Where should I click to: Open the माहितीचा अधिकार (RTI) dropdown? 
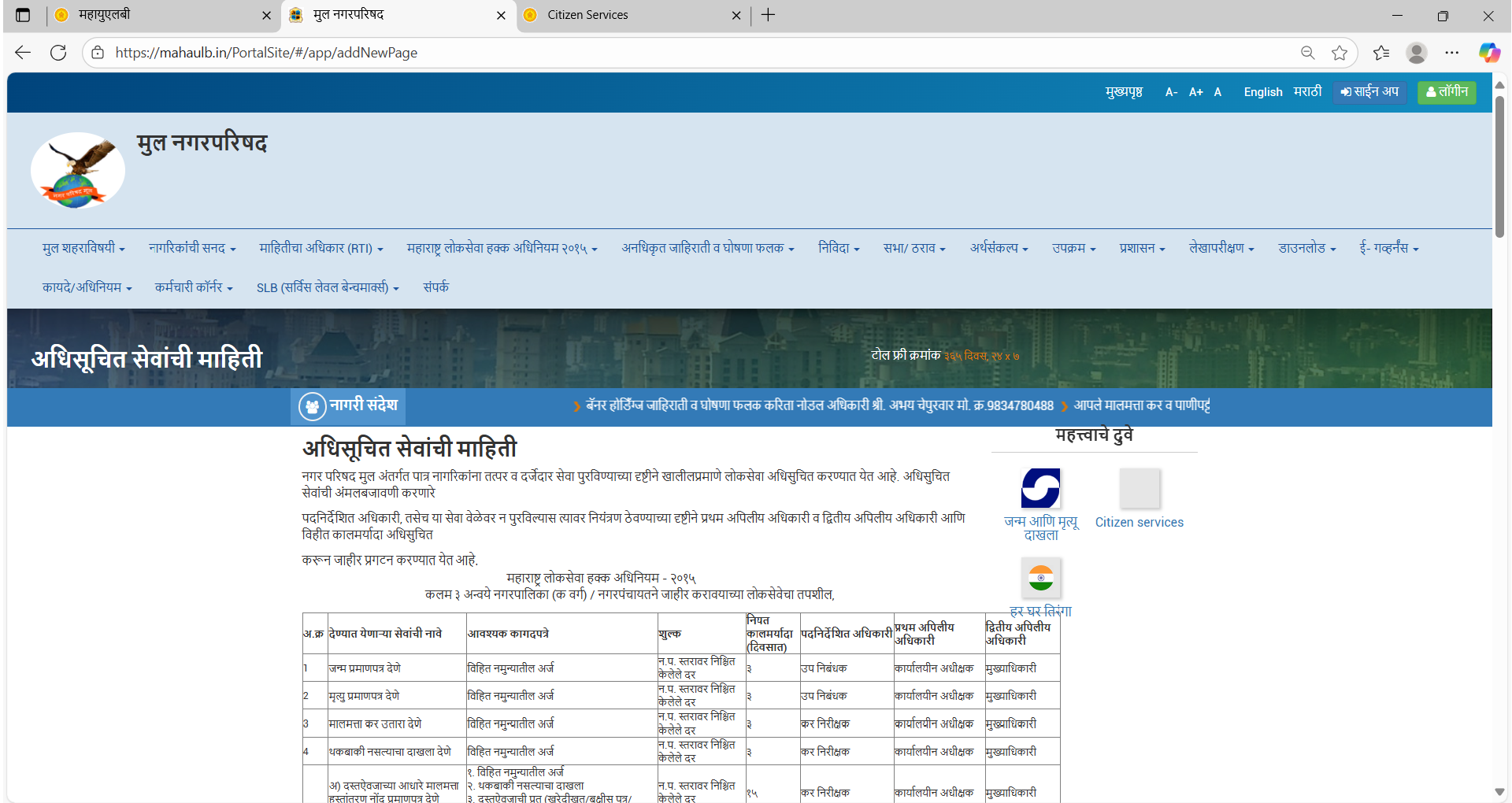point(321,249)
